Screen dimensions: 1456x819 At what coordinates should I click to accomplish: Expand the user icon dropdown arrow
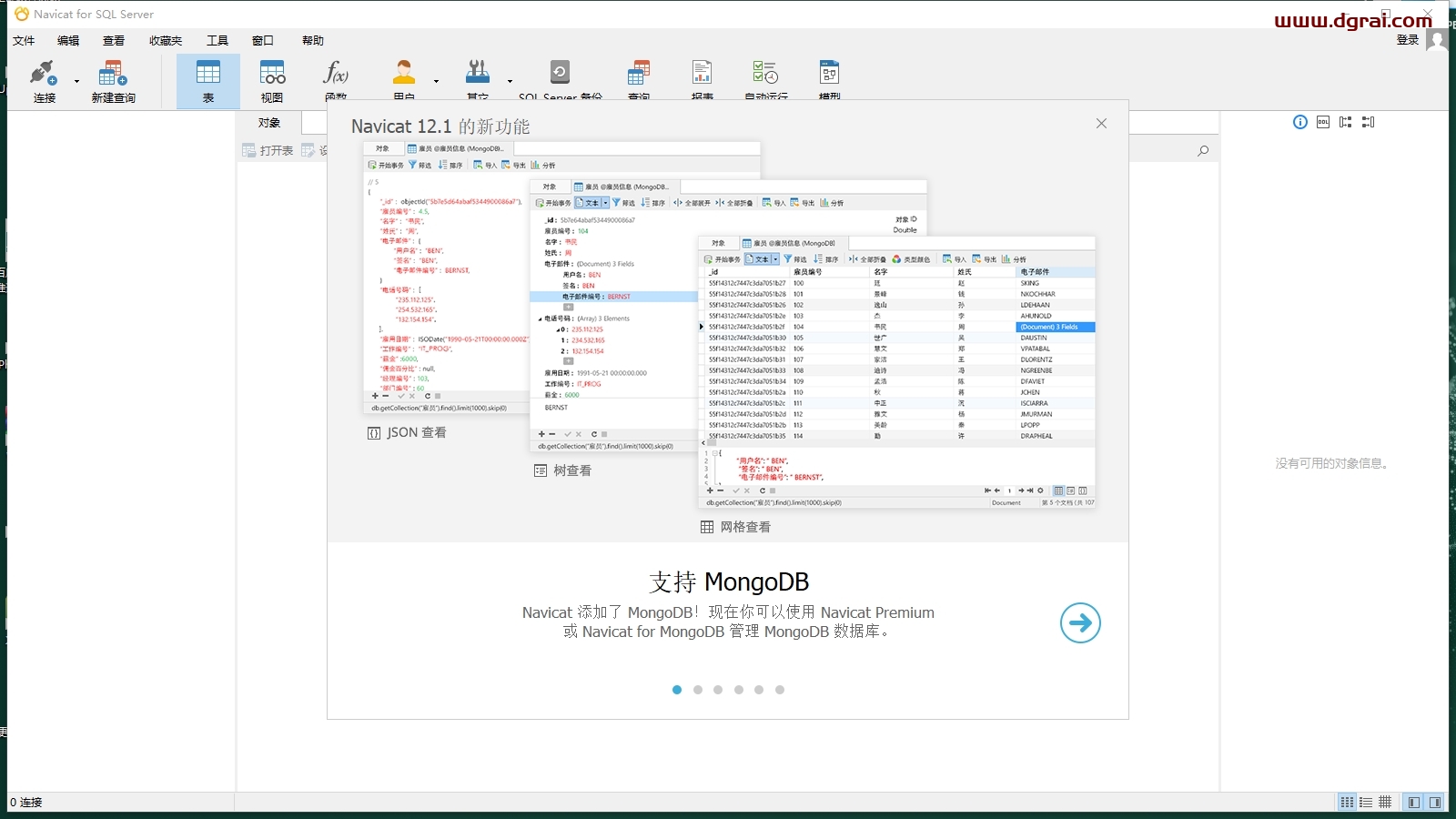pyautogui.click(x=436, y=82)
